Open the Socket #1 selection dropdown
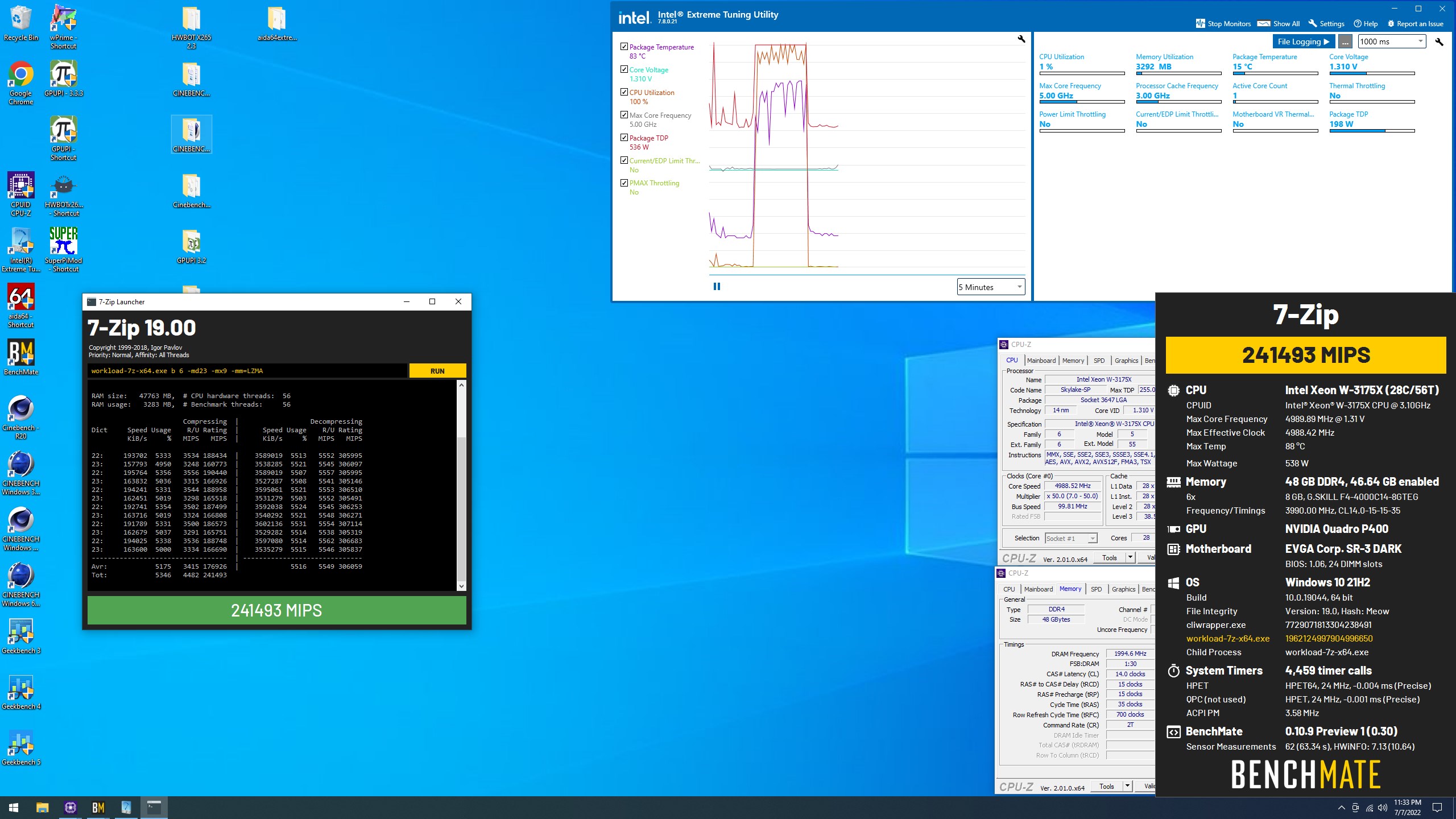1456x819 pixels. 1071,538
